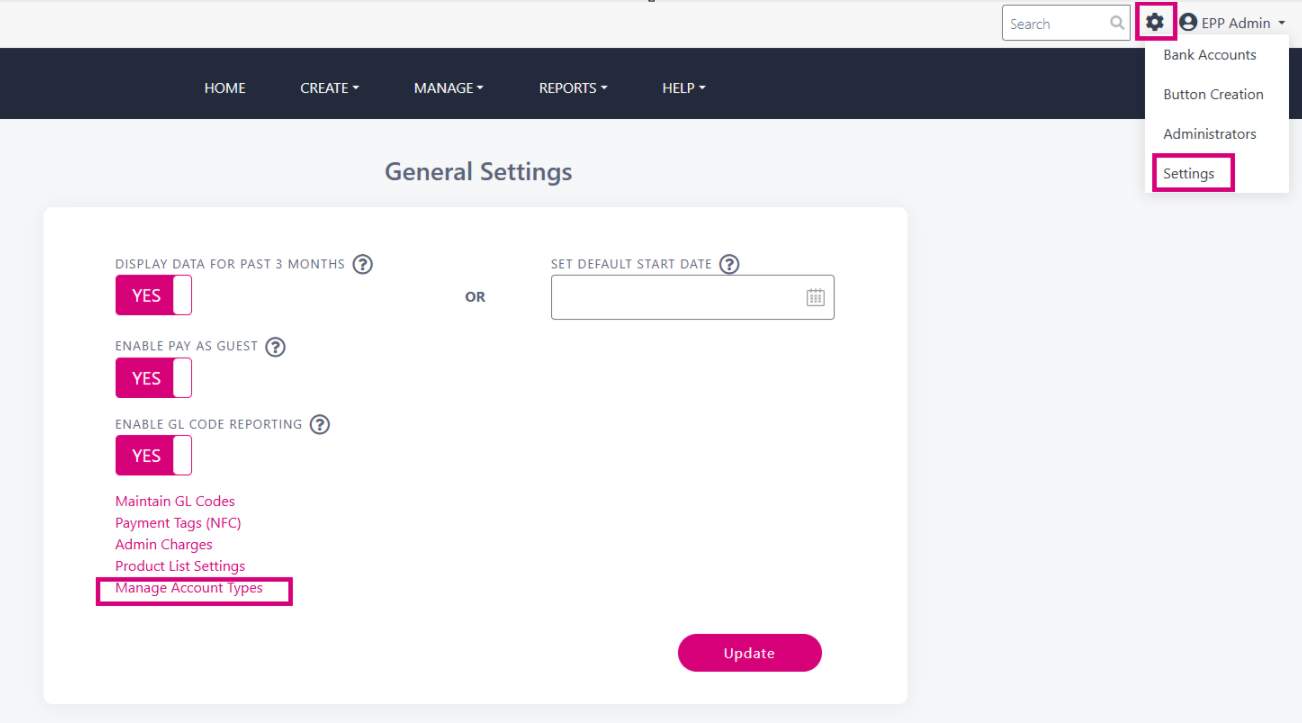Select Settings from the gear menu
This screenshot has height=723, width=1302.
point(1189,173)
